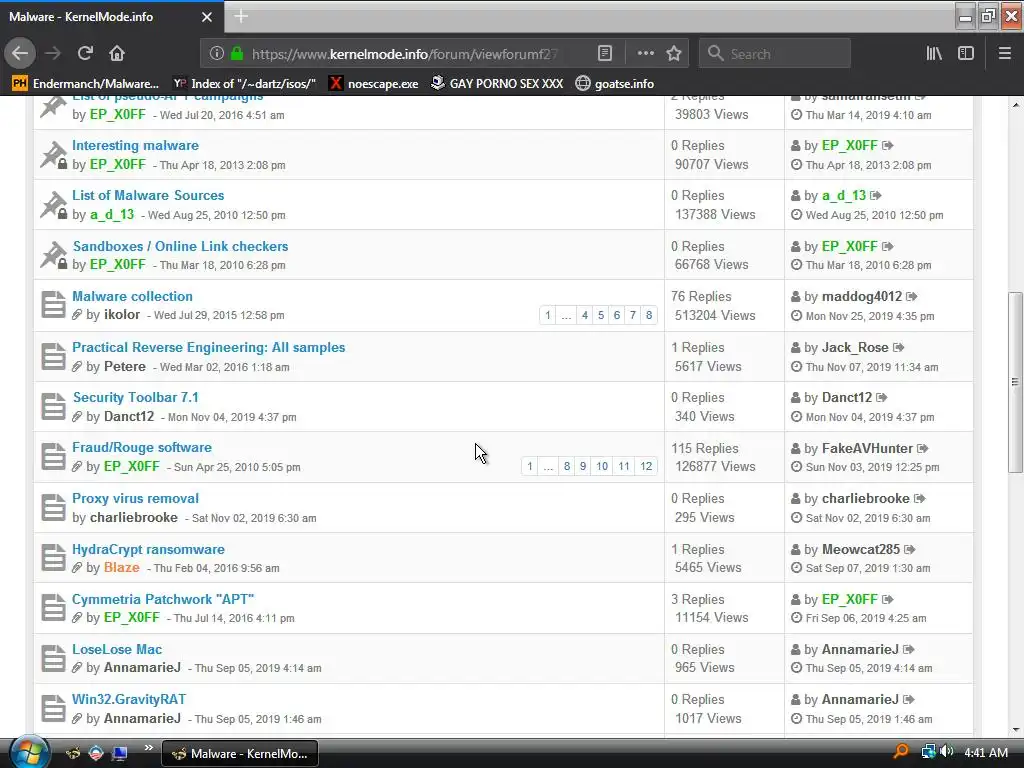Jump to Danct12's last post icon
1024x768 pixels.
pyautogui.click(x=882, y=397)
